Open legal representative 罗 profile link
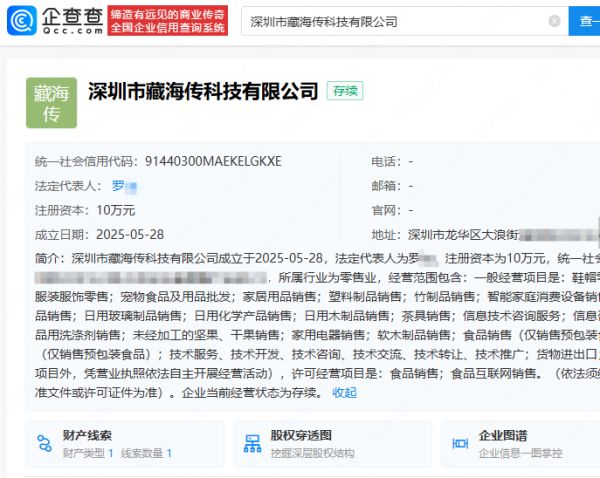The image size is (600, 478). click(118, 185)
